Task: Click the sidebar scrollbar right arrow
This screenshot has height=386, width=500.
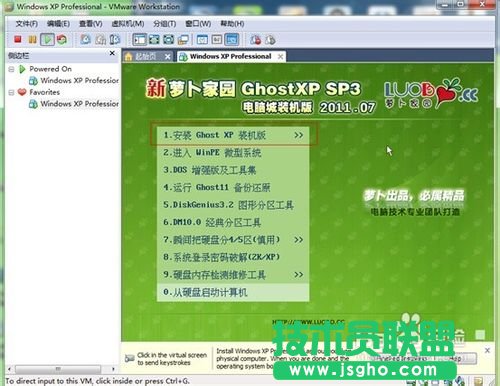Action: (113, 369)
